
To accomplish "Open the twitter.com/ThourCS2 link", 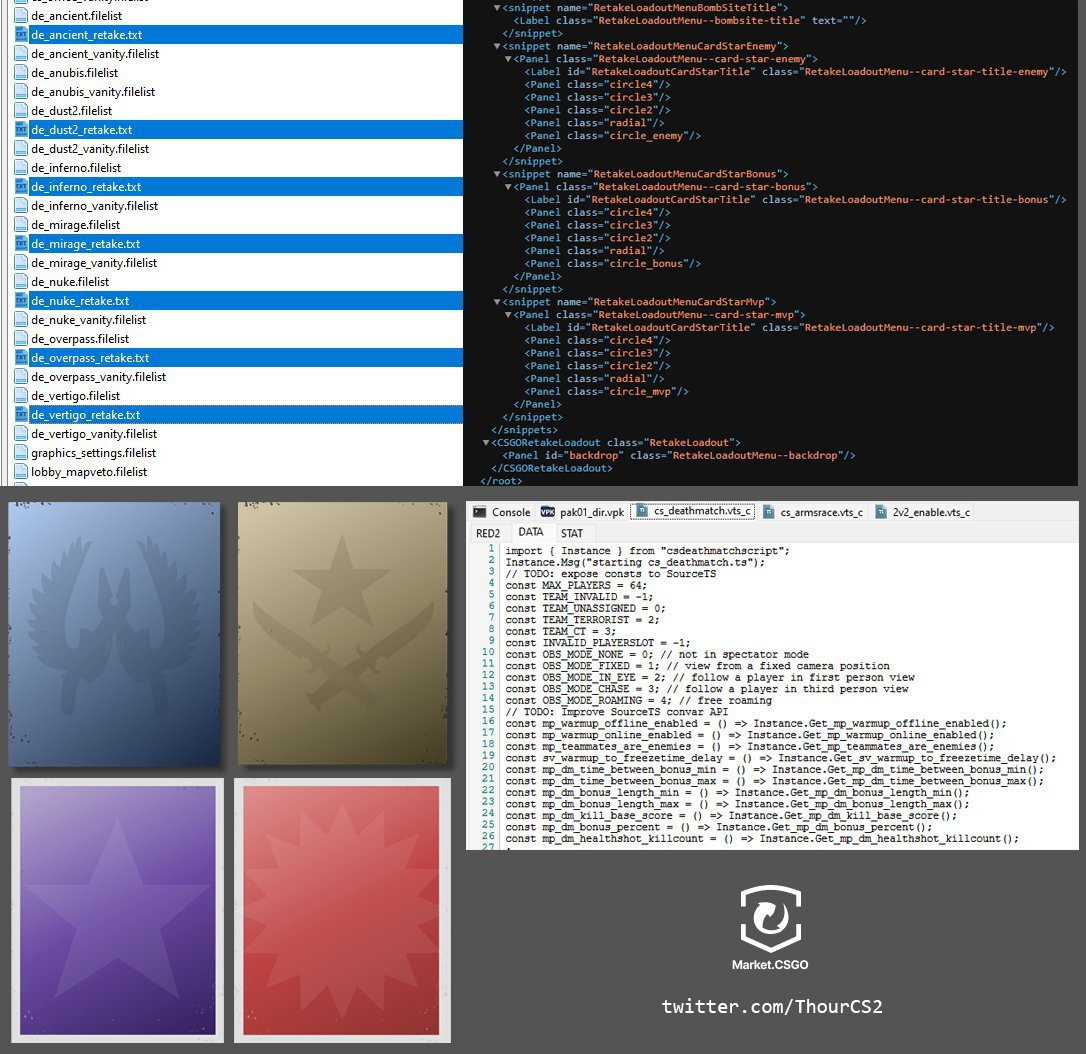I will point(772,1006).
